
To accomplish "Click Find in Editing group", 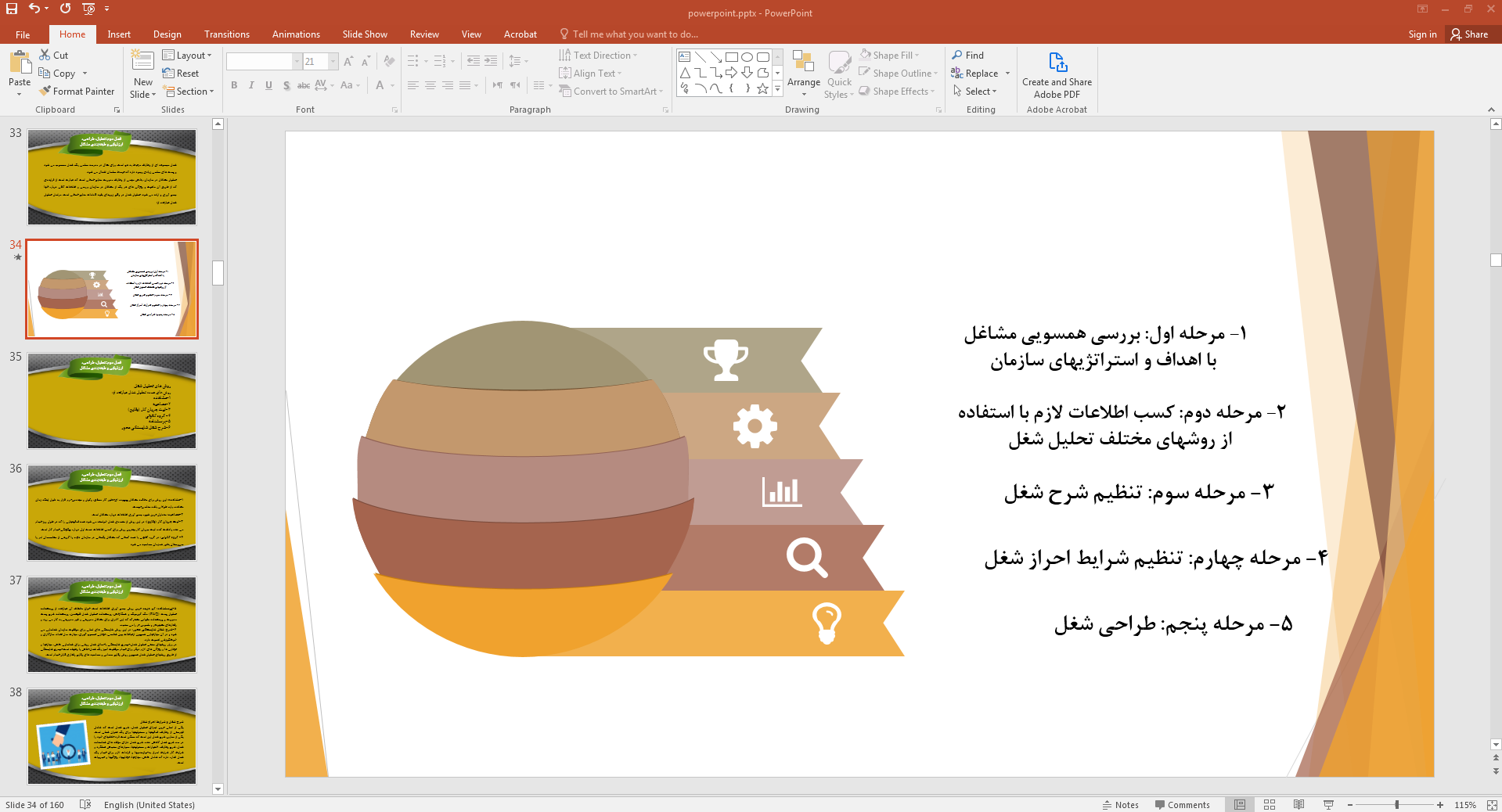I will point(968,56).
